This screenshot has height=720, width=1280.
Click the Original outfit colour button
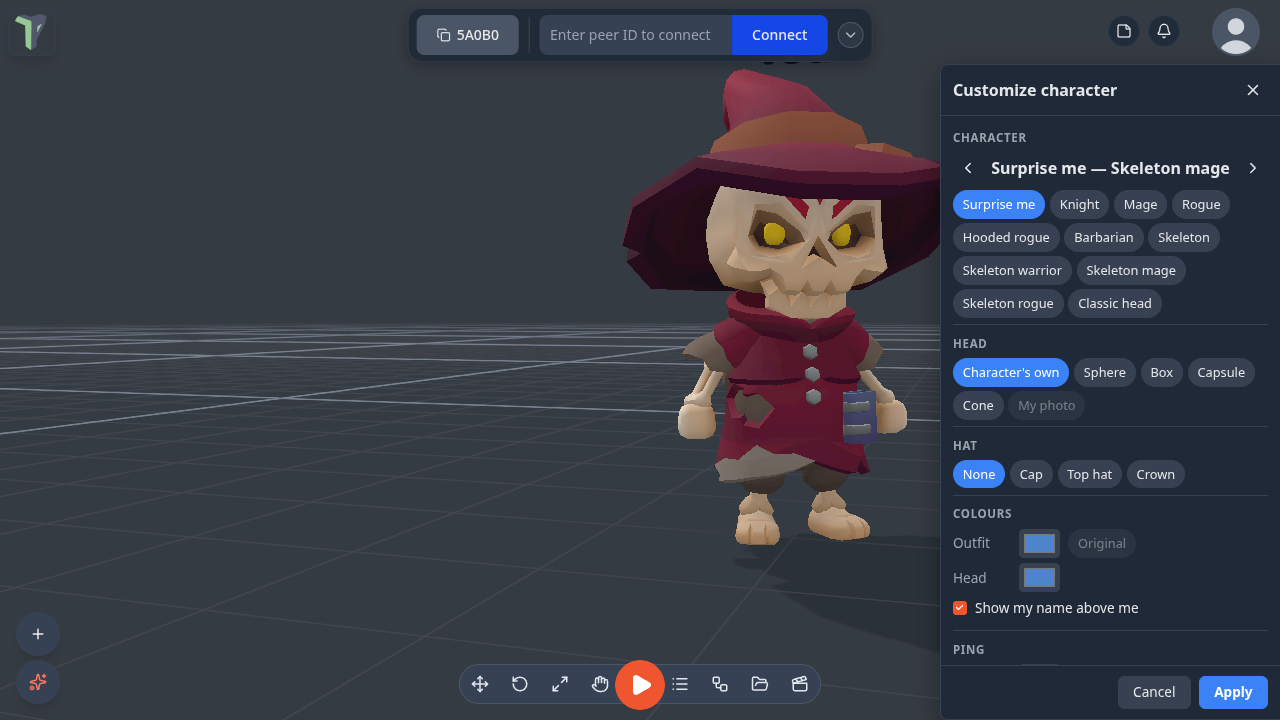pos(1102,543)
